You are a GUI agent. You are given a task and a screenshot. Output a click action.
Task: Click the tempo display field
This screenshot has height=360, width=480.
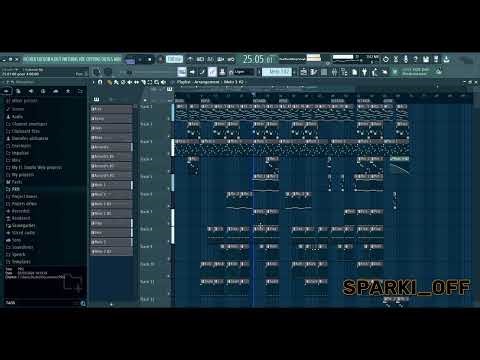pyautogui.click(x=174, y=59)
